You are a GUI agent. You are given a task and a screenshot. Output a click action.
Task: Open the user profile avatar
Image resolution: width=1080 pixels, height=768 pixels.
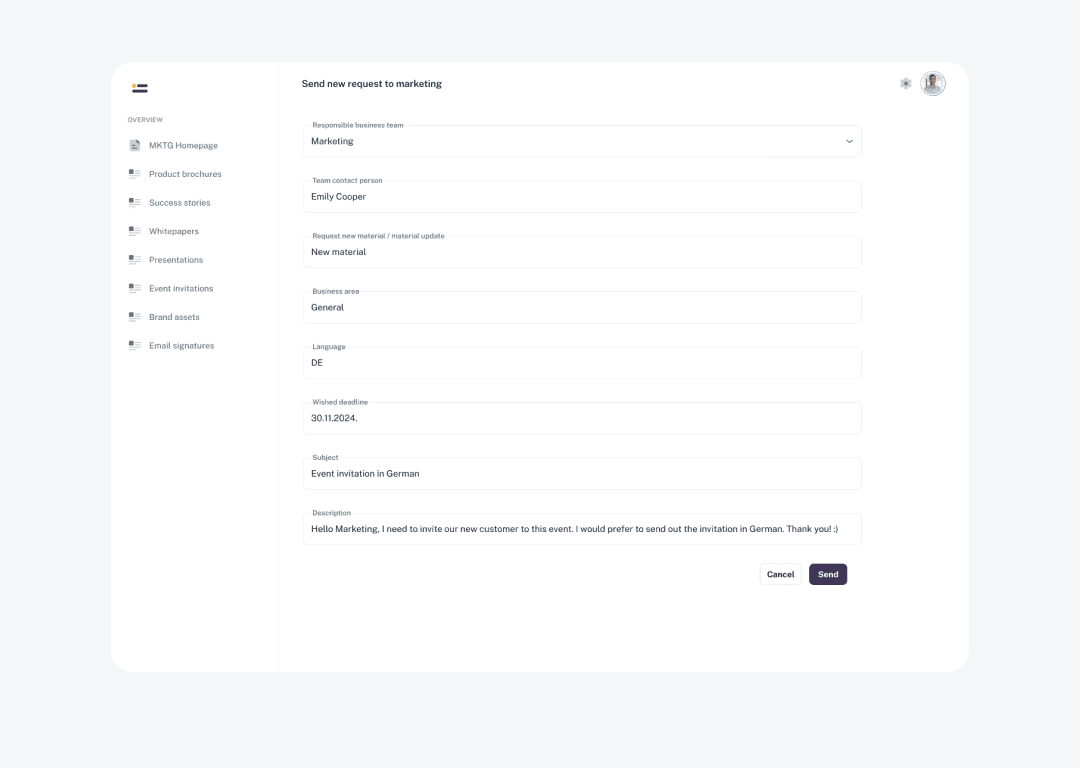(933, 84)
